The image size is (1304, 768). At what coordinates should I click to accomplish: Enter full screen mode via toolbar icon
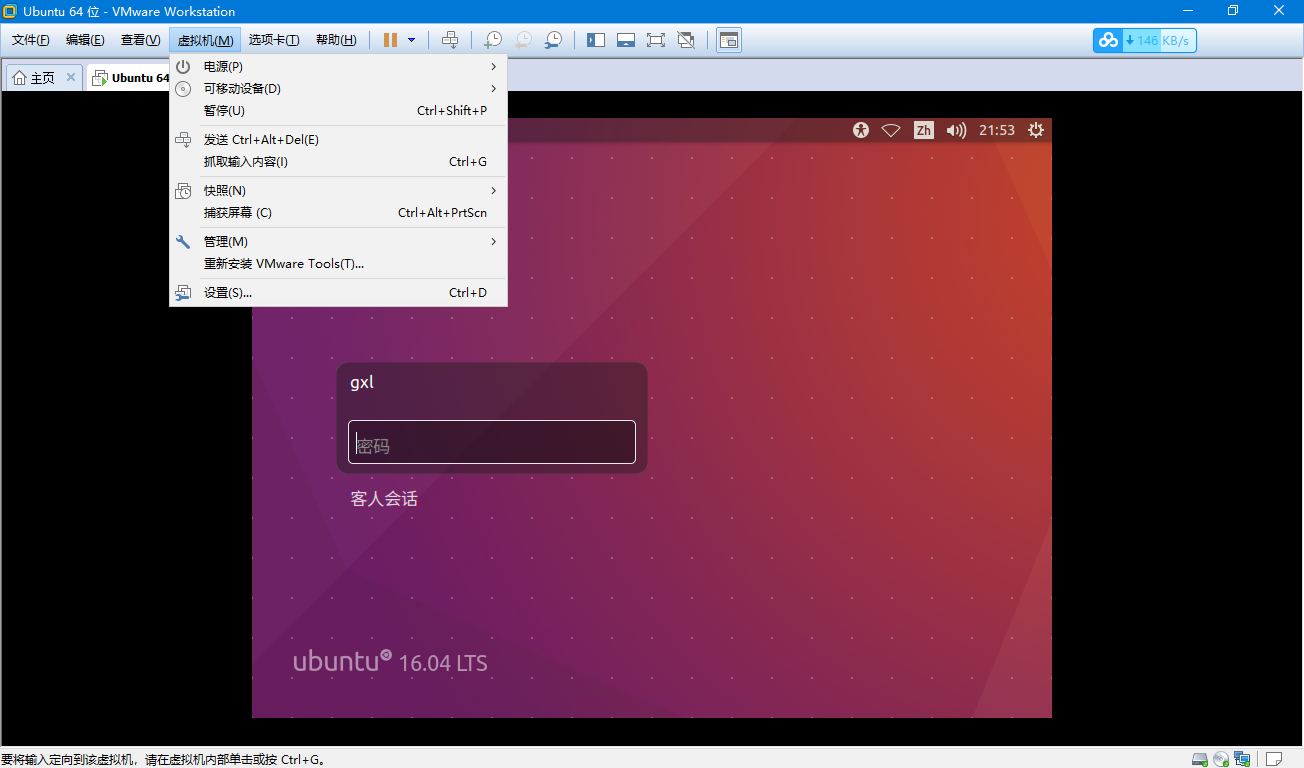click(x=656, y=40)
